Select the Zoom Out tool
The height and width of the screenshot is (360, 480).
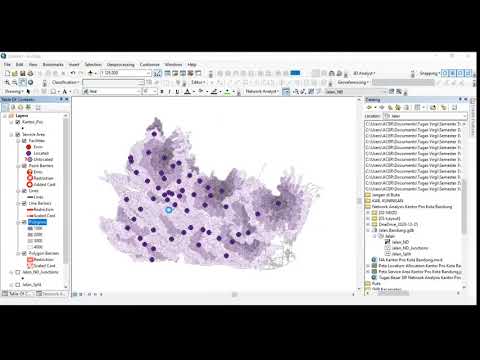15,82
